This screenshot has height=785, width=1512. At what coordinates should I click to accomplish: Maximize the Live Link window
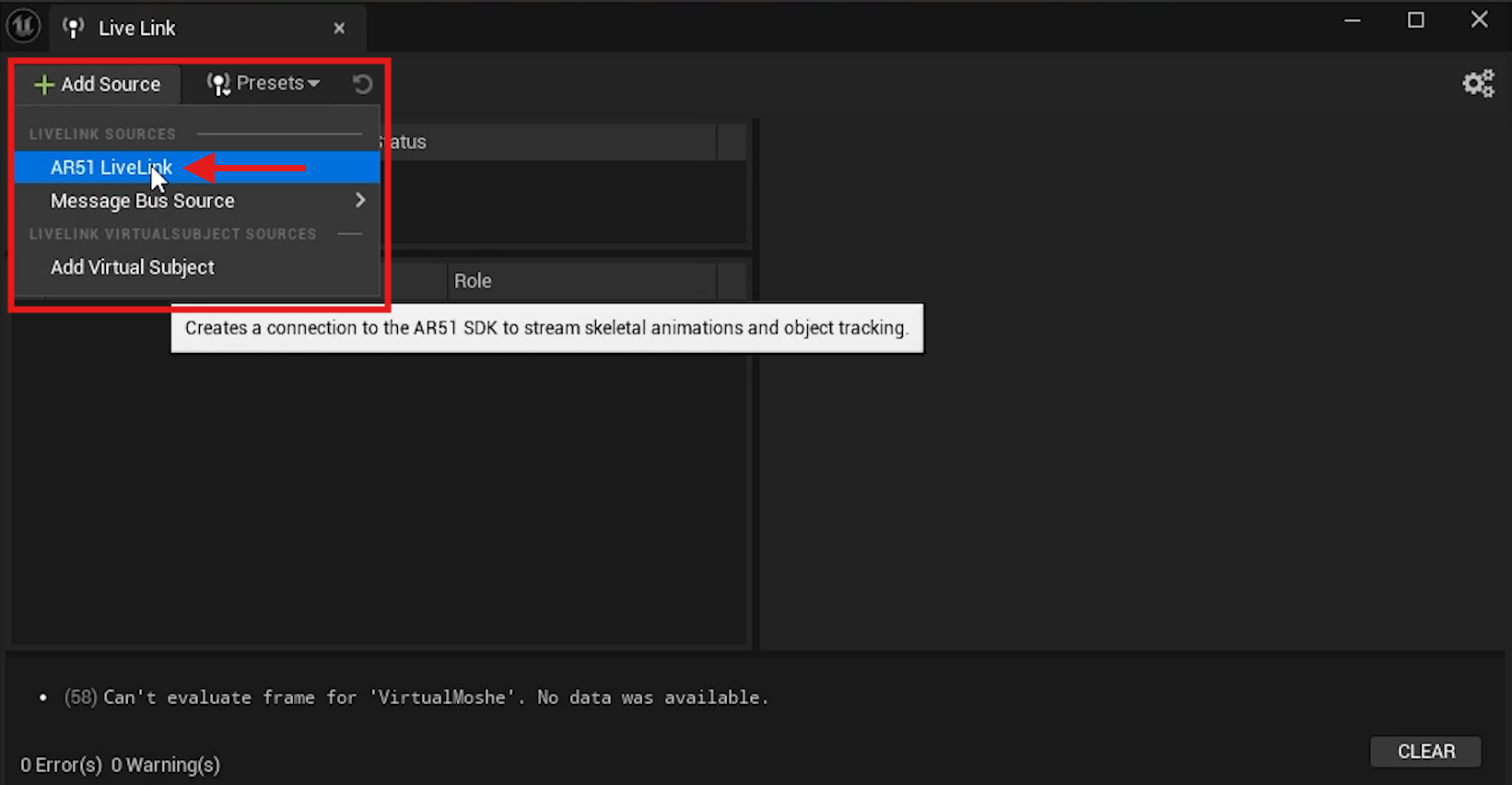pos(1416,20)
